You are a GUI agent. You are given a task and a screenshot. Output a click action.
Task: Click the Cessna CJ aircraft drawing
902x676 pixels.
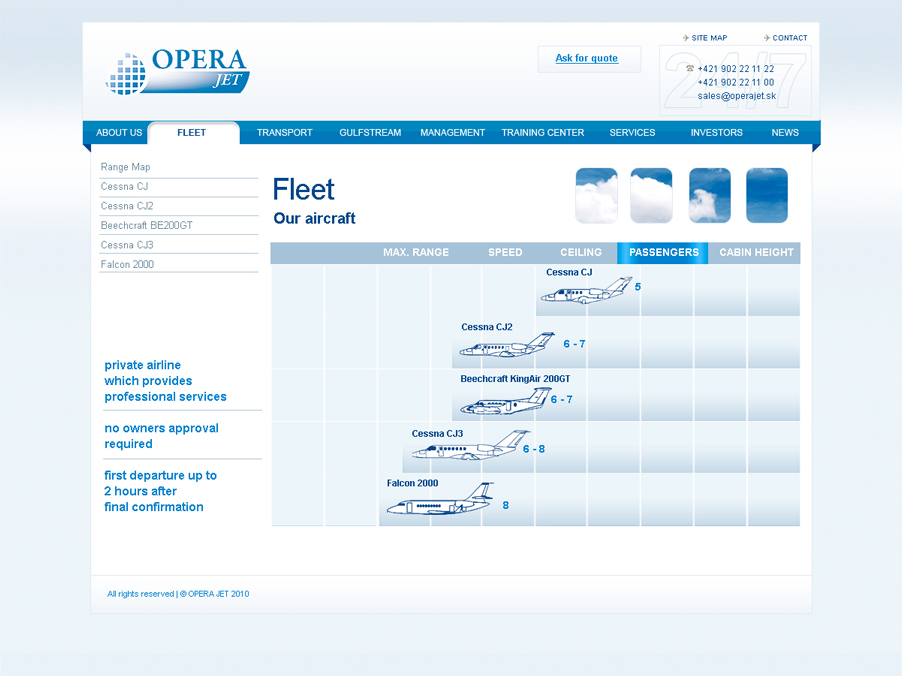pyautogui.click(x=586, y=291)
